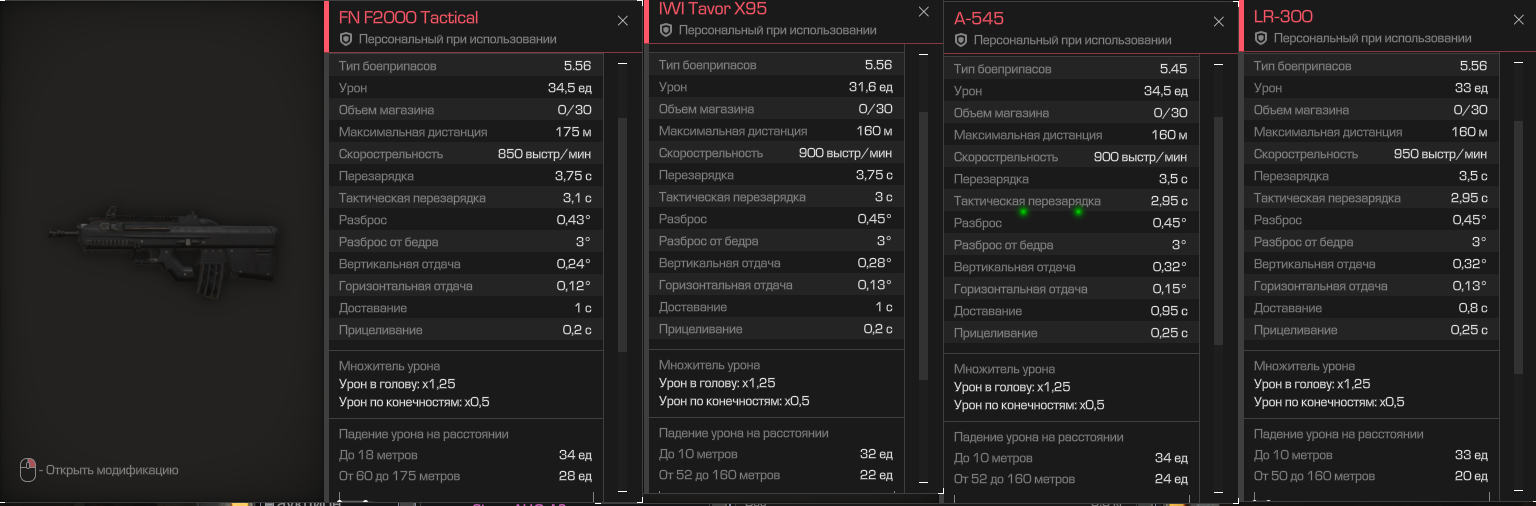
Task: Click Падение урона на расстоянии heading in A-545 panel
Action: [1039, 437]
